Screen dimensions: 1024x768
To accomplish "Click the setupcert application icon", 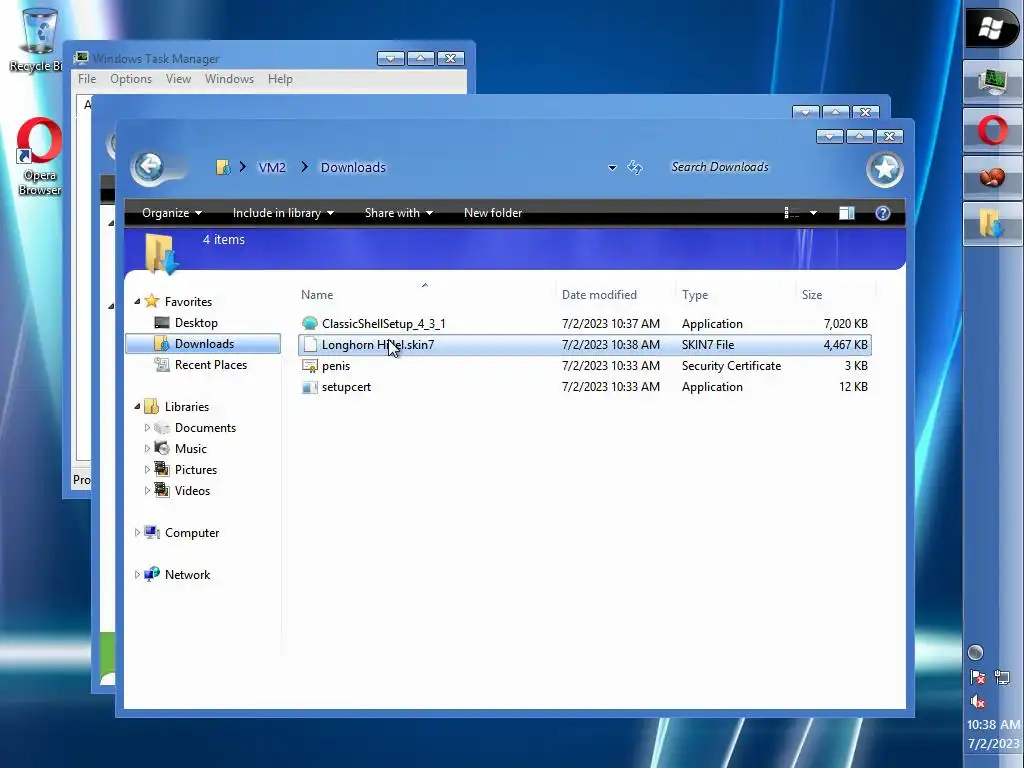I will [x=310, y=387].
